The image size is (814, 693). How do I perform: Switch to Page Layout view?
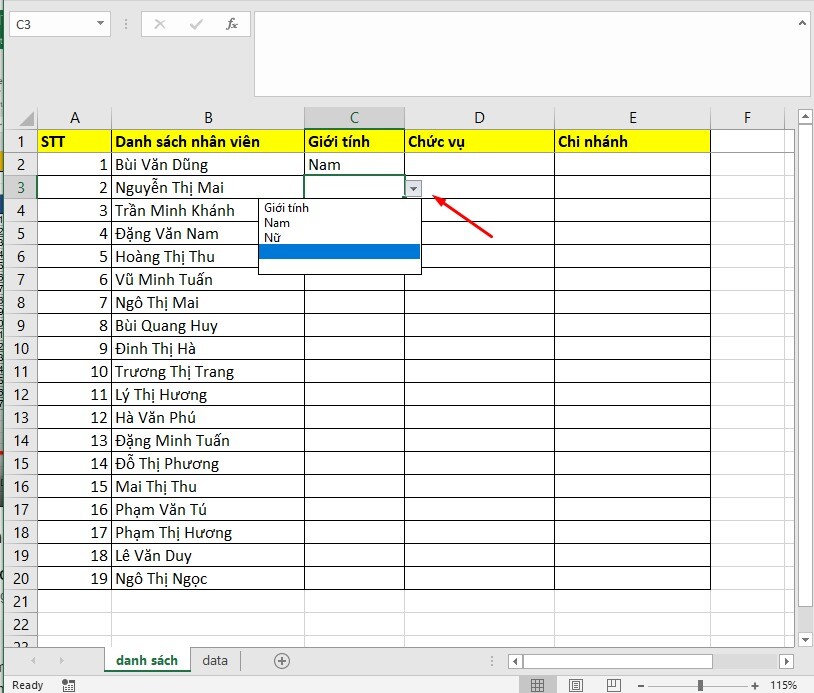[x=575, y=686]
